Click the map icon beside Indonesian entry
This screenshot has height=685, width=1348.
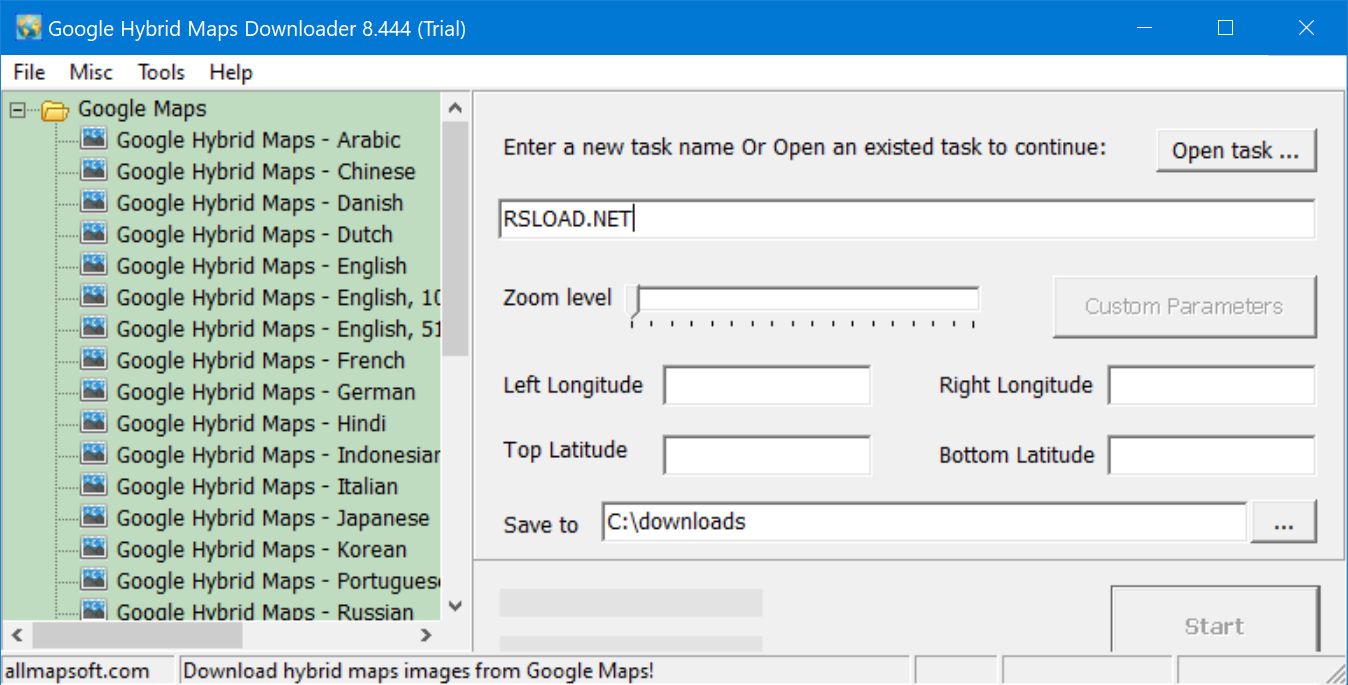click(94, 454)
